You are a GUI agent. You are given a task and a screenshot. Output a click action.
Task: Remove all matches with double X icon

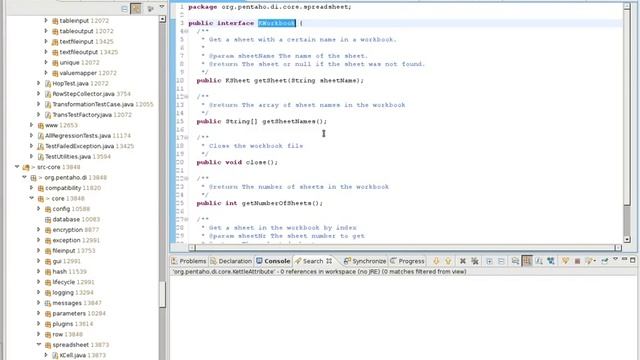point(475,261)
